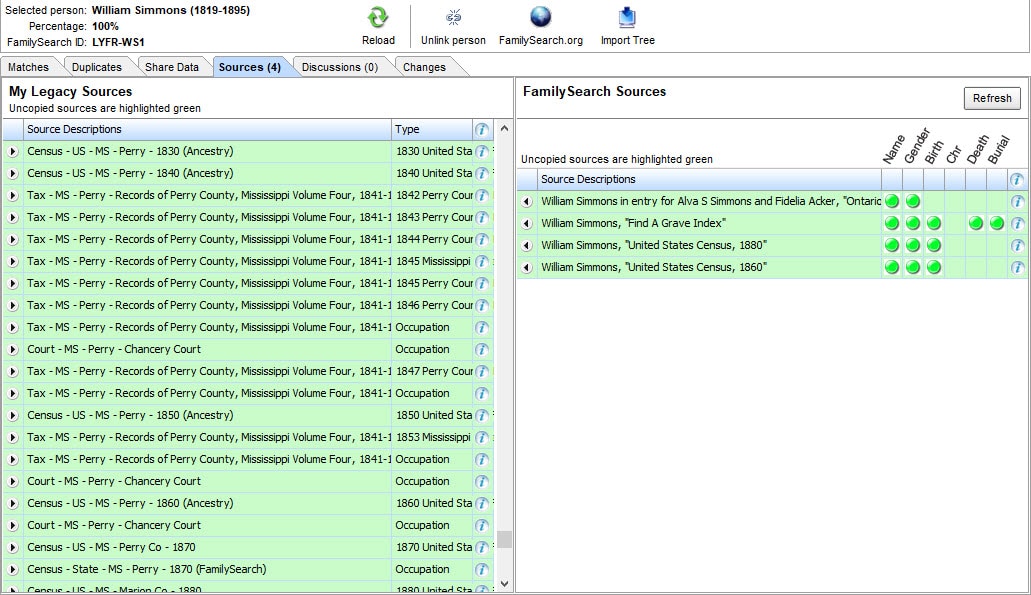Click Source Descriptions header in FamilySearch list
Screen dimensions: 1031x595
709,179
